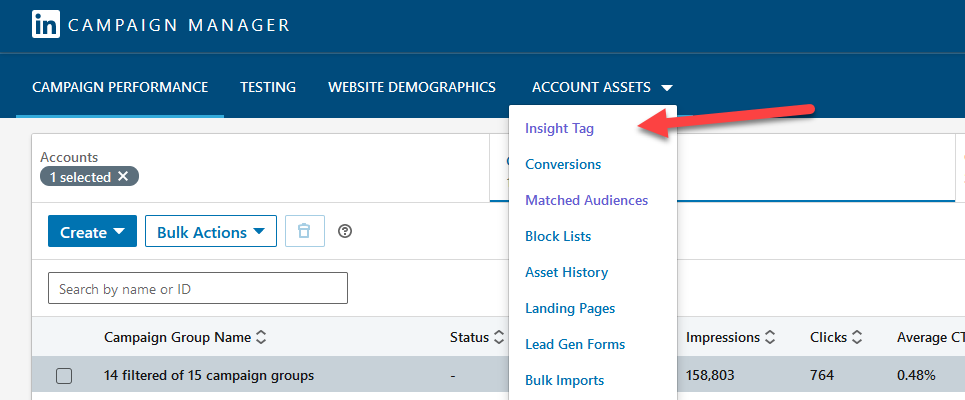Go to Campaign Performance tab
The width and height of the screenshot is (965, 400).
pos(120,87)
